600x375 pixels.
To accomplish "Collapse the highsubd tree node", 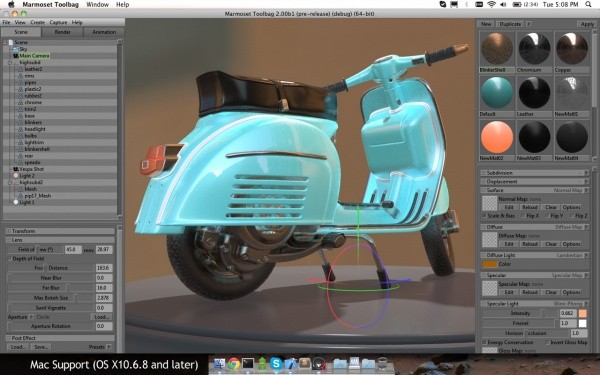I will point(10,62).
